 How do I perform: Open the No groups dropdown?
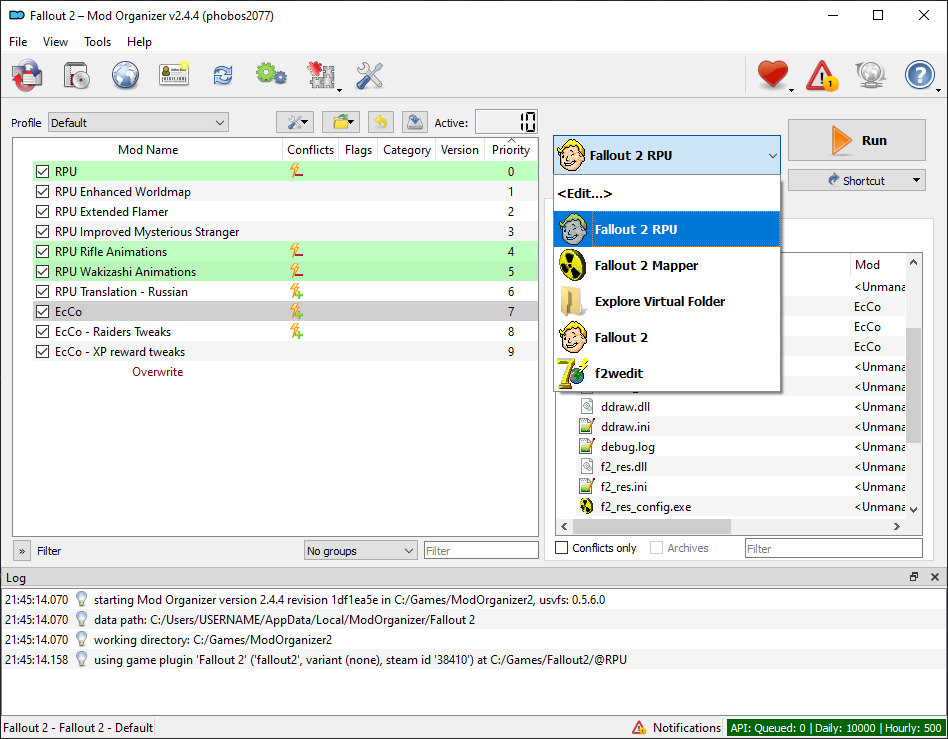[x=360, y=550]
